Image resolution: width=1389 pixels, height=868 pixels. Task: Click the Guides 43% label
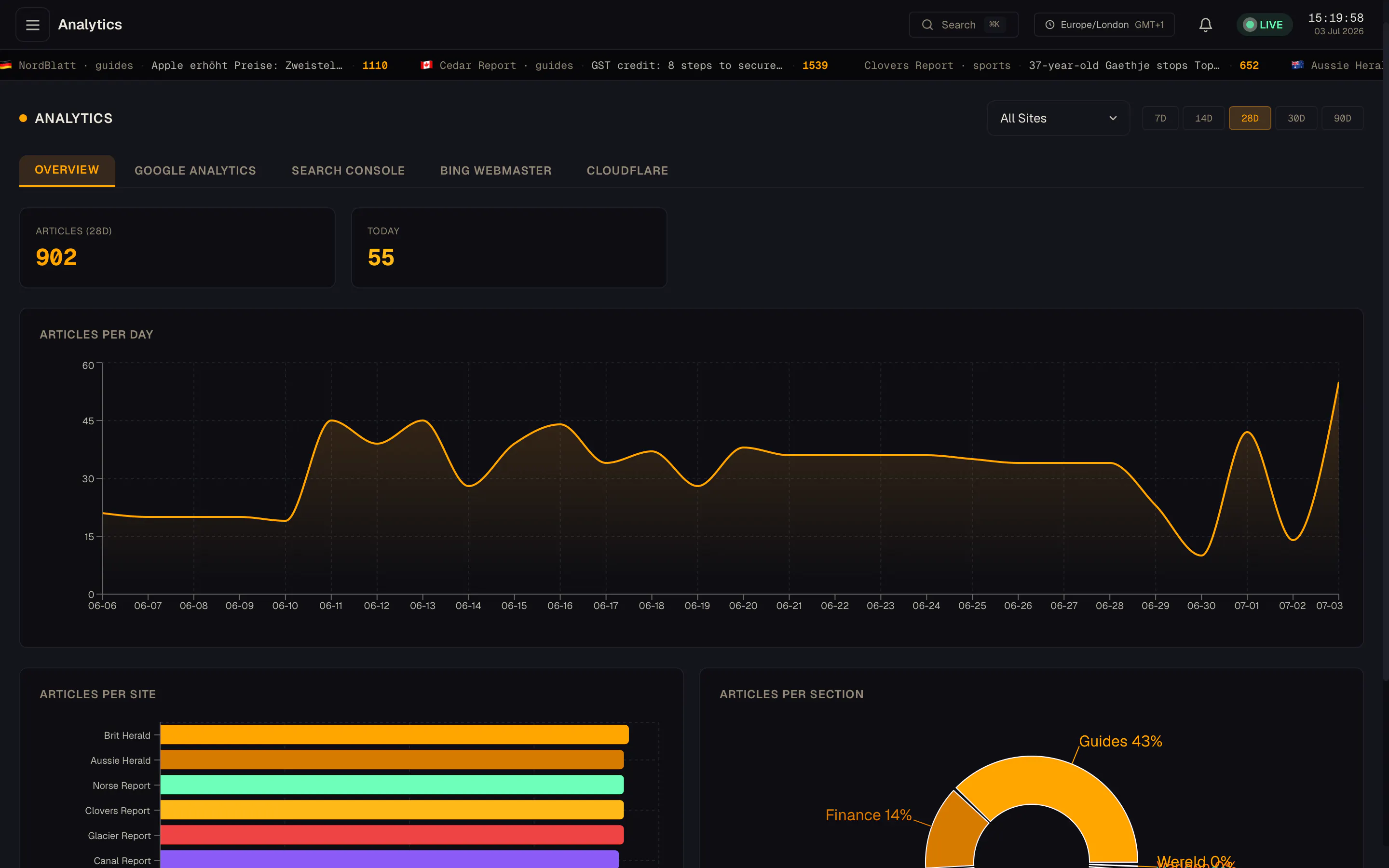coord(1120,741)
